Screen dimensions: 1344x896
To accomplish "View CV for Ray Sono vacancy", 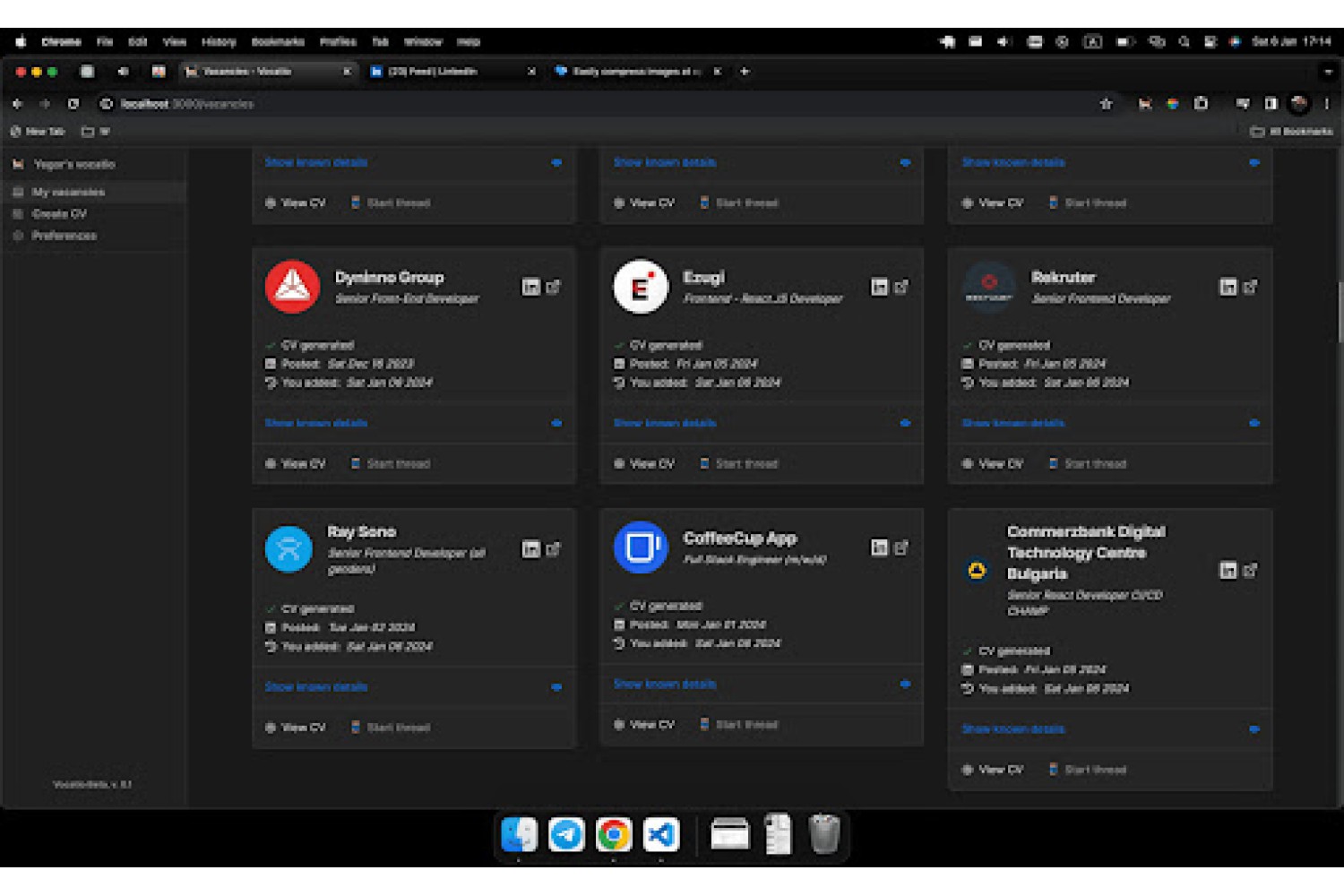I will pos(296,728).
